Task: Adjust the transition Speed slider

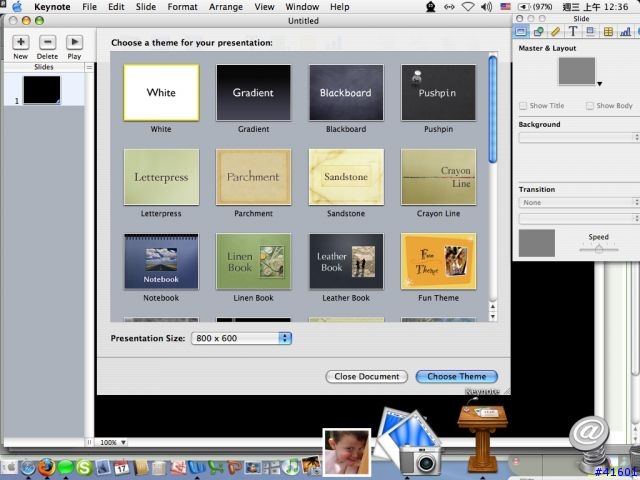Action: [599, 249]
